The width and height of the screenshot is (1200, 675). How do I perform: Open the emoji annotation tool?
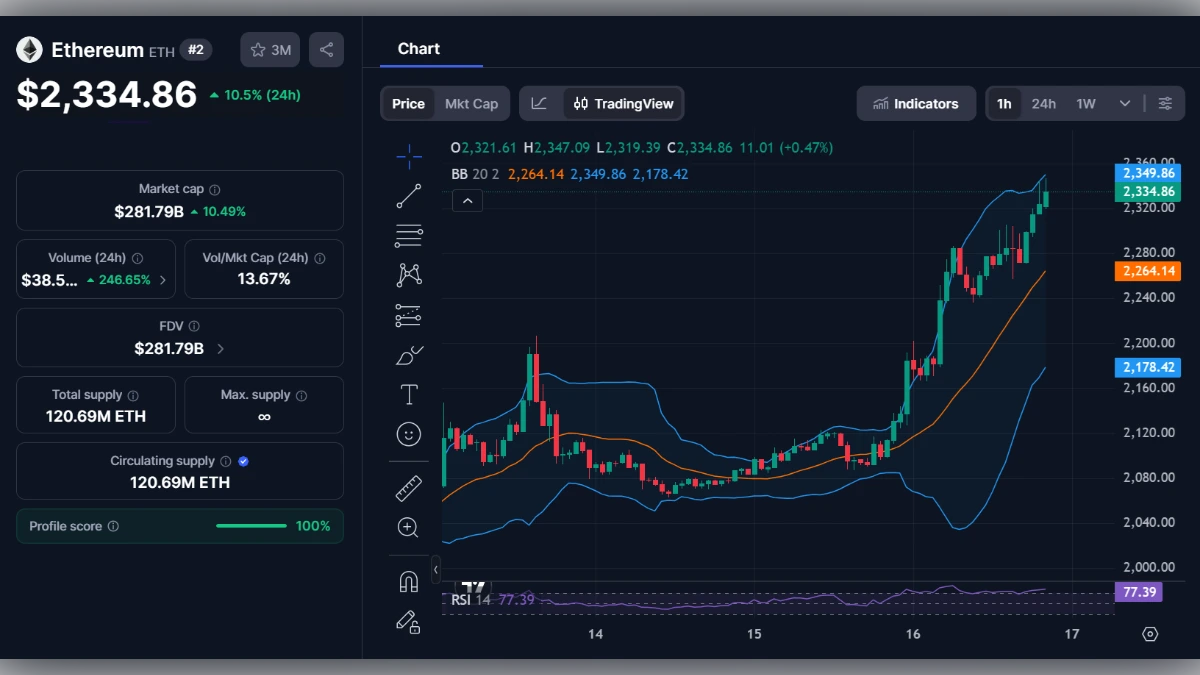point(409,433)
